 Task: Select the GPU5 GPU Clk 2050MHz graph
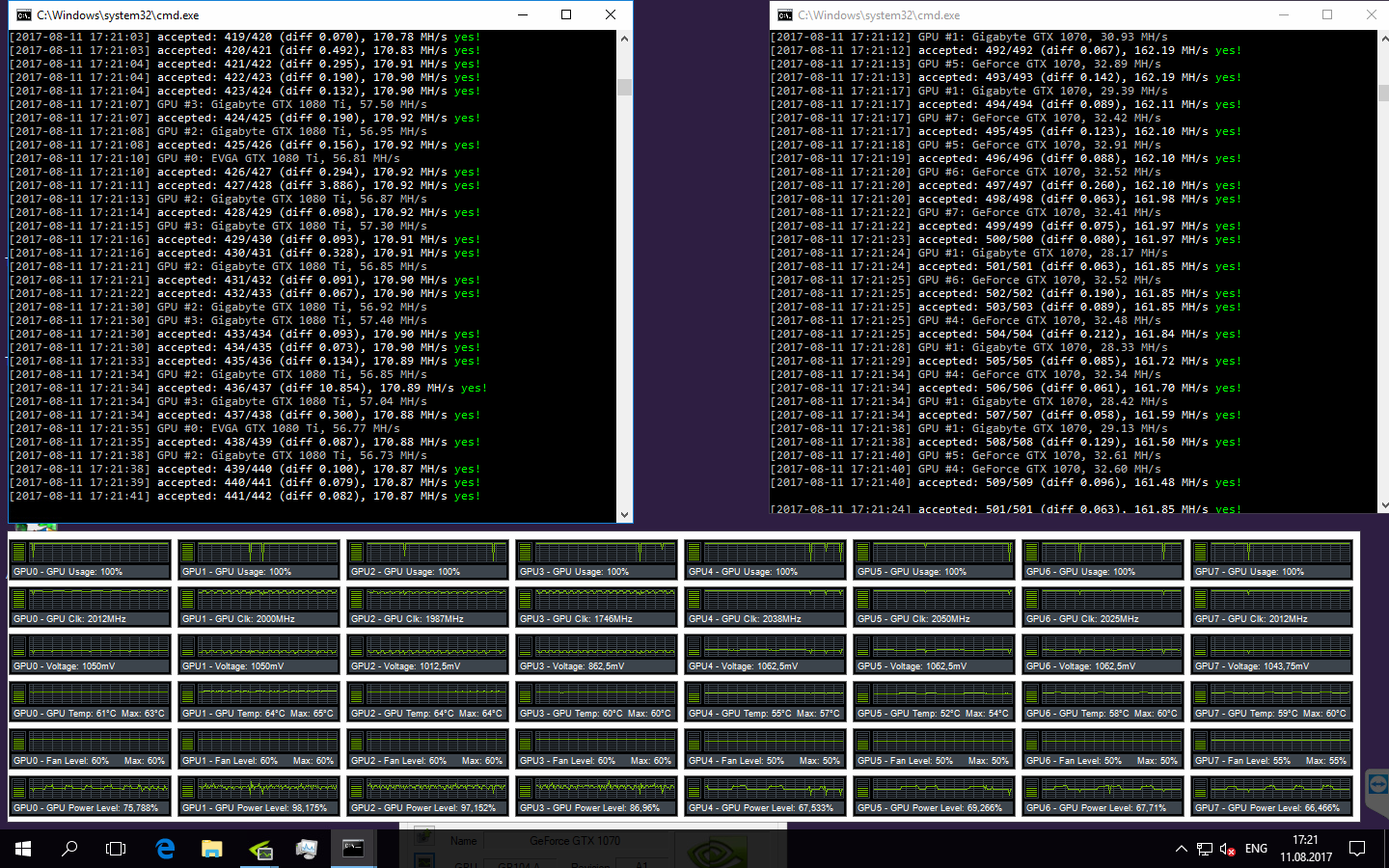pos(935,606)
